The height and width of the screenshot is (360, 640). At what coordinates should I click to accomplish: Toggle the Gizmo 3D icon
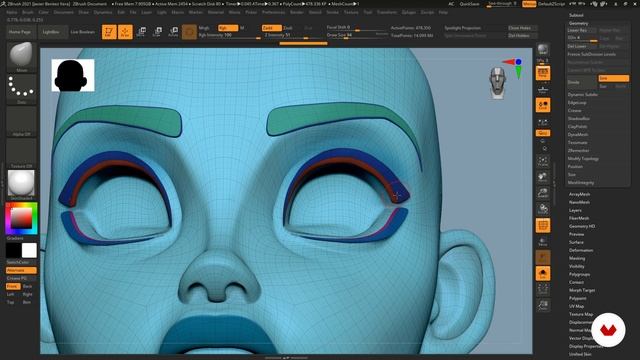pos(189,32)
